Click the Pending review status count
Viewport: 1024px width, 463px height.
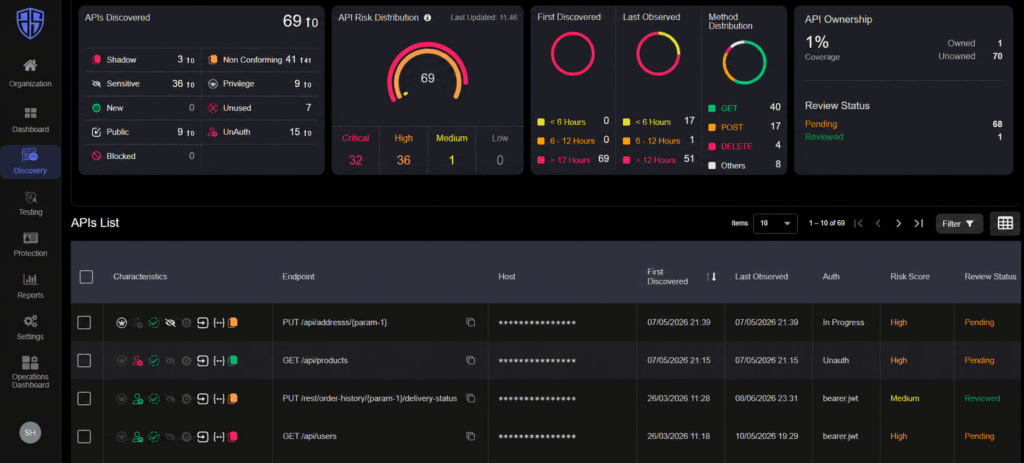pyautogui.click(x=997, y=124)
